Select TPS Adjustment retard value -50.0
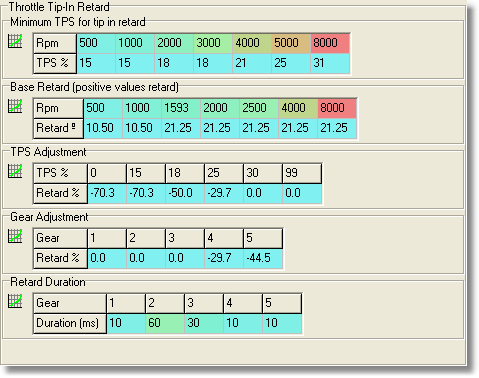Viewport: 479px width, 378px height. tap(185, 193)
